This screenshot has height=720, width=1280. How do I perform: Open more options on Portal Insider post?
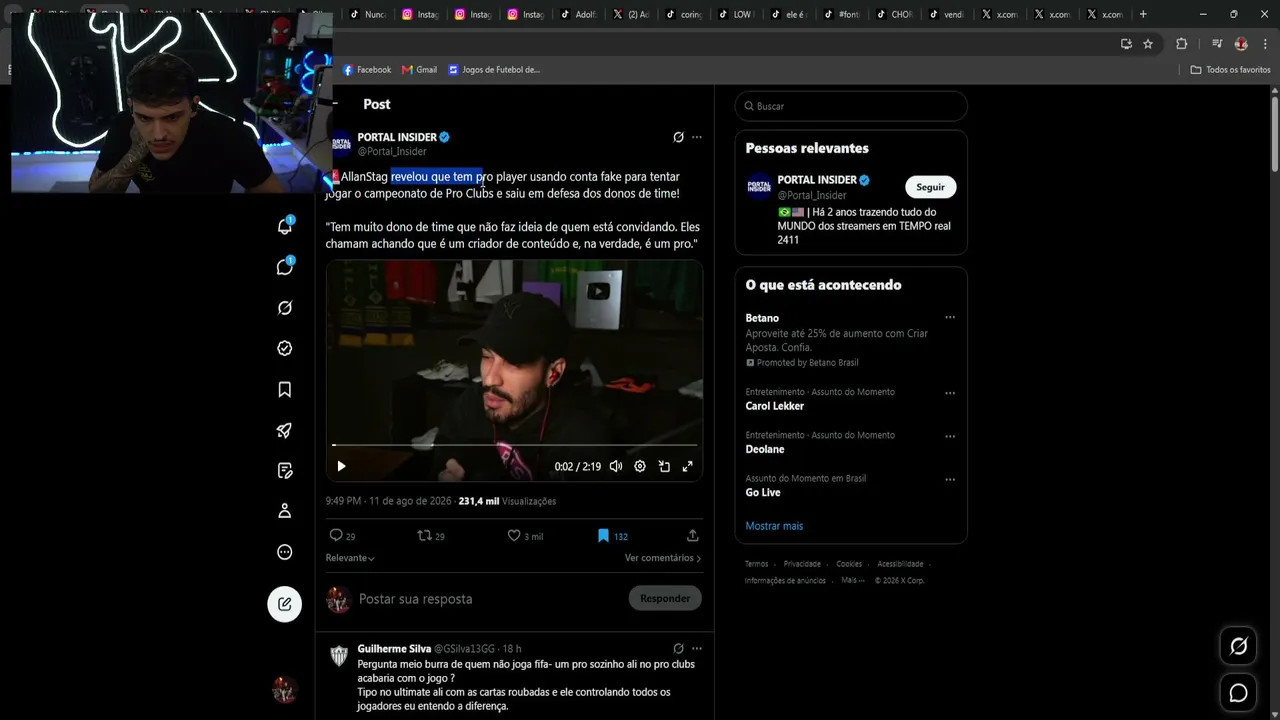697,137
